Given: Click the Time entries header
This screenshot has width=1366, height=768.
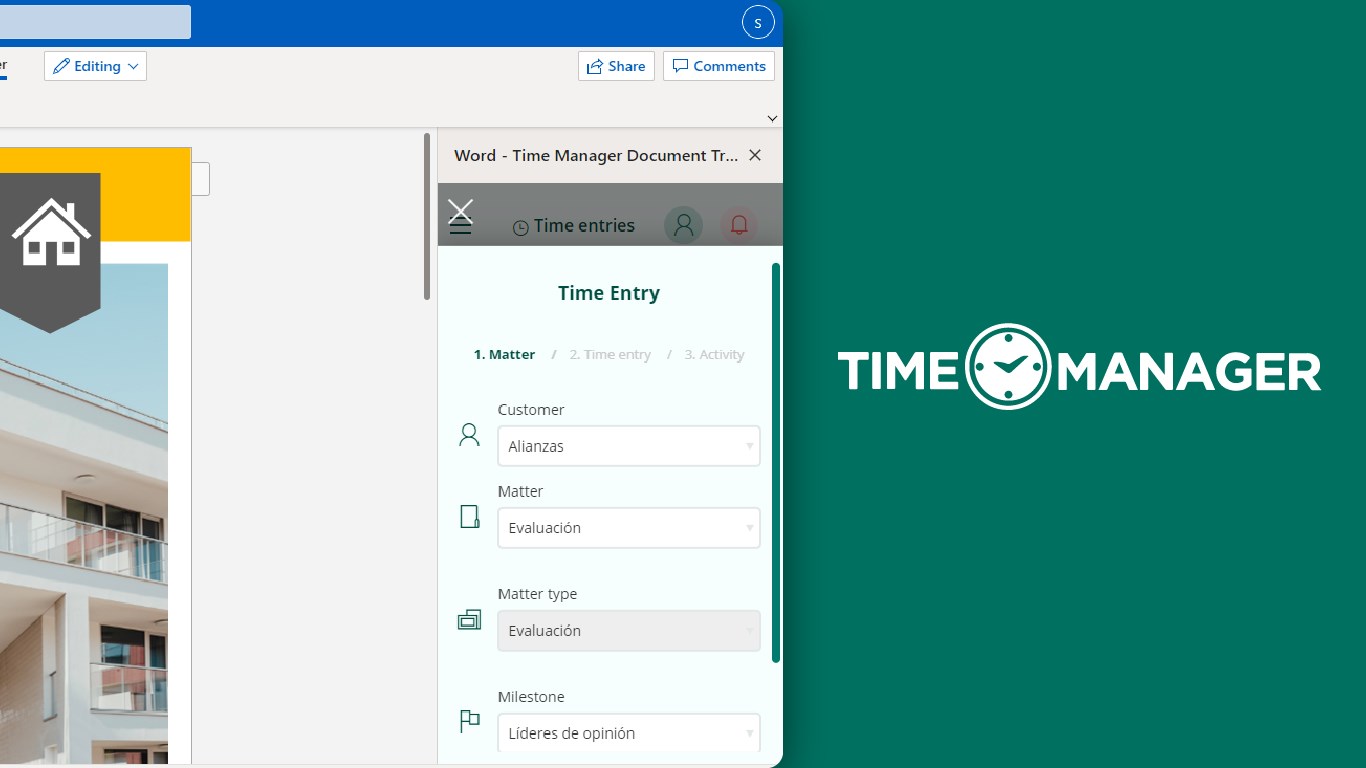Looking at the screenshot, I should (x=574, y=226).
